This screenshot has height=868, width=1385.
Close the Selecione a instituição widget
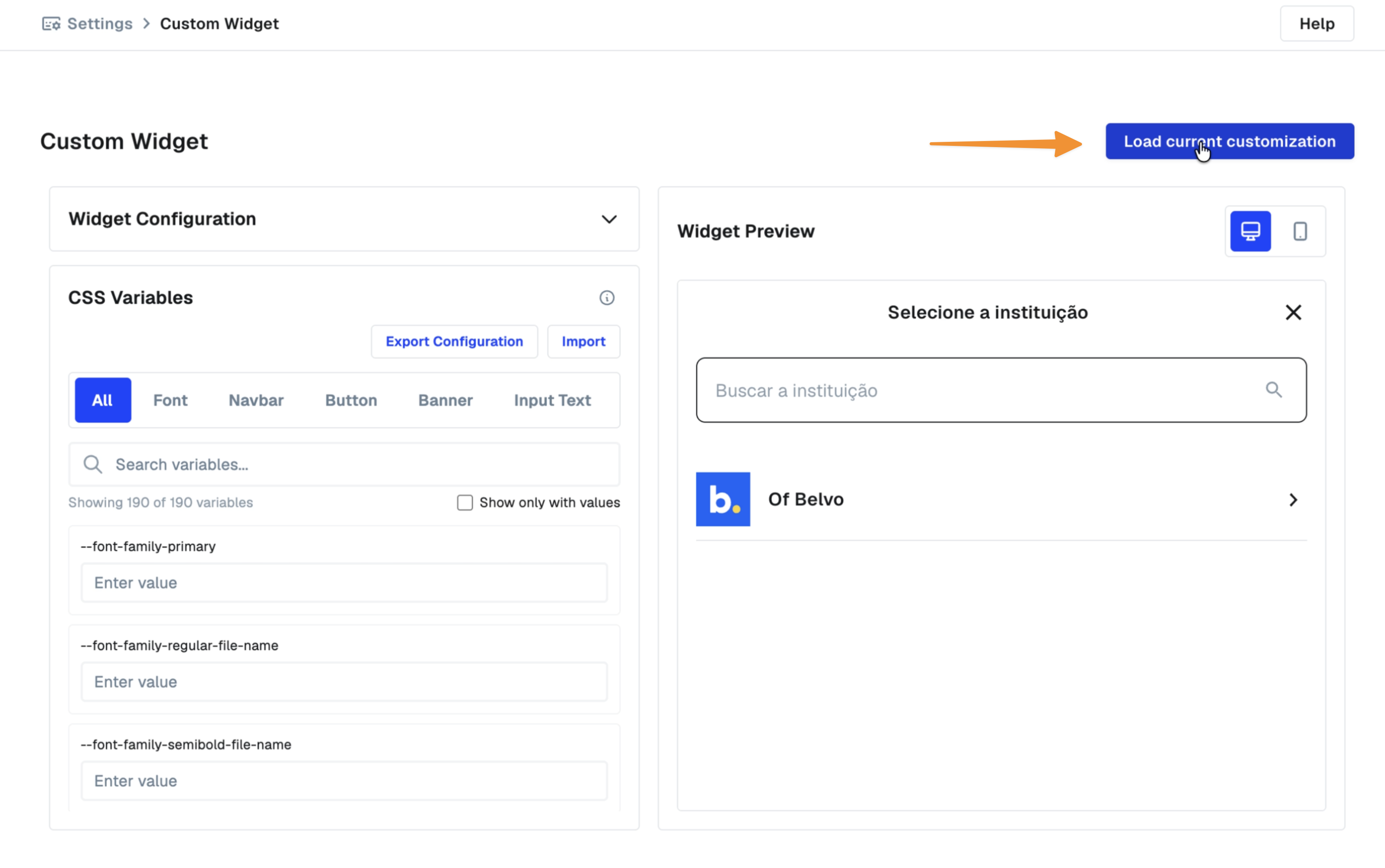(1293, 312)
